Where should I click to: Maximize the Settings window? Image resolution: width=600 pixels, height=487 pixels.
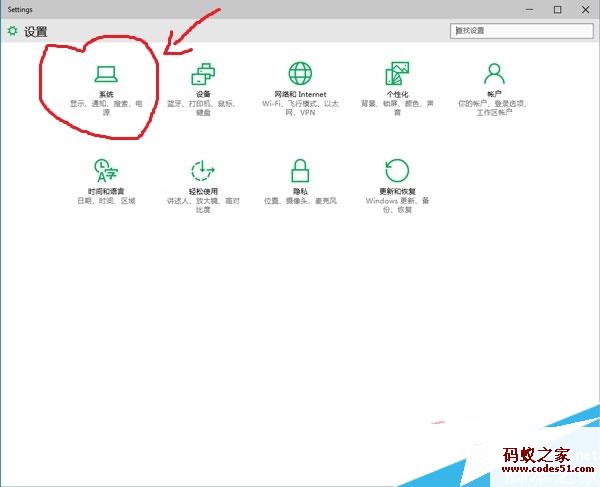[x=558, y=10]
